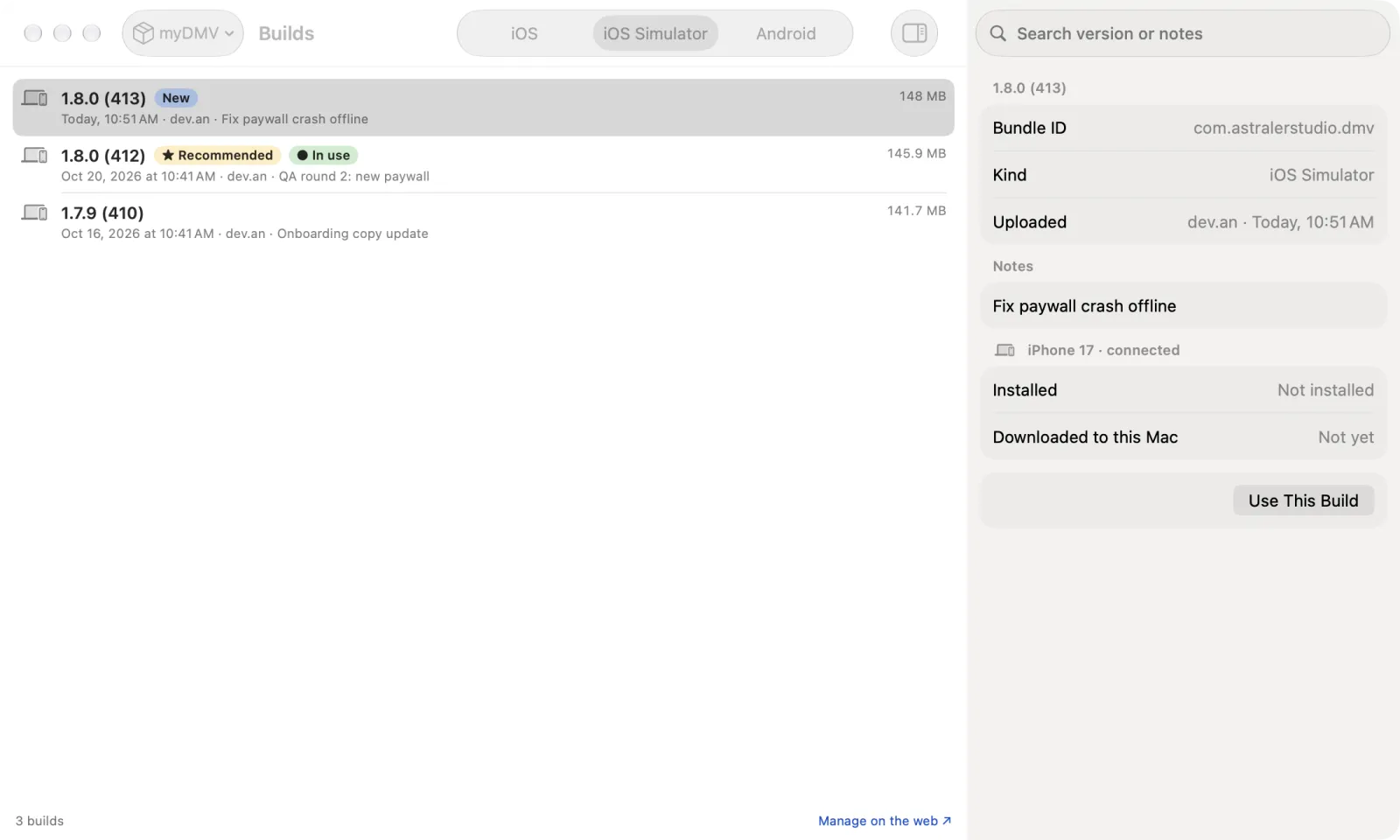Click the Downloaded to this Mac row
Image resolution: width=1400 pixels, height=840 pixels.
coord(1183,437)
